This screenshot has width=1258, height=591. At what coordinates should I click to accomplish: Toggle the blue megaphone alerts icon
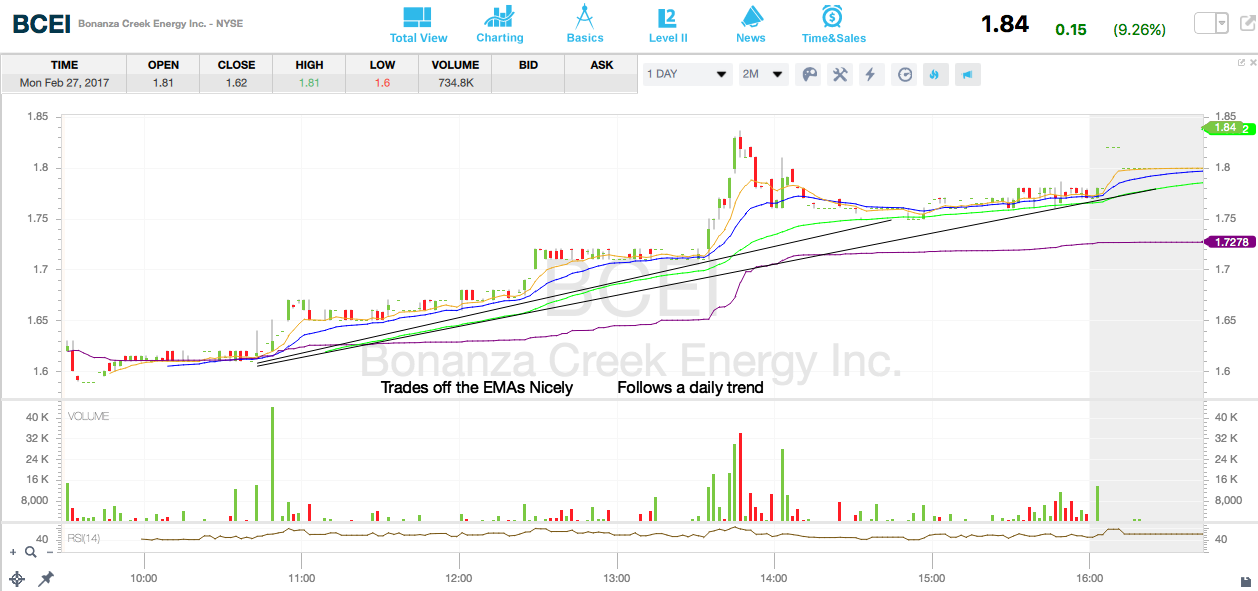pyautogui.click(x=968, y=74)
